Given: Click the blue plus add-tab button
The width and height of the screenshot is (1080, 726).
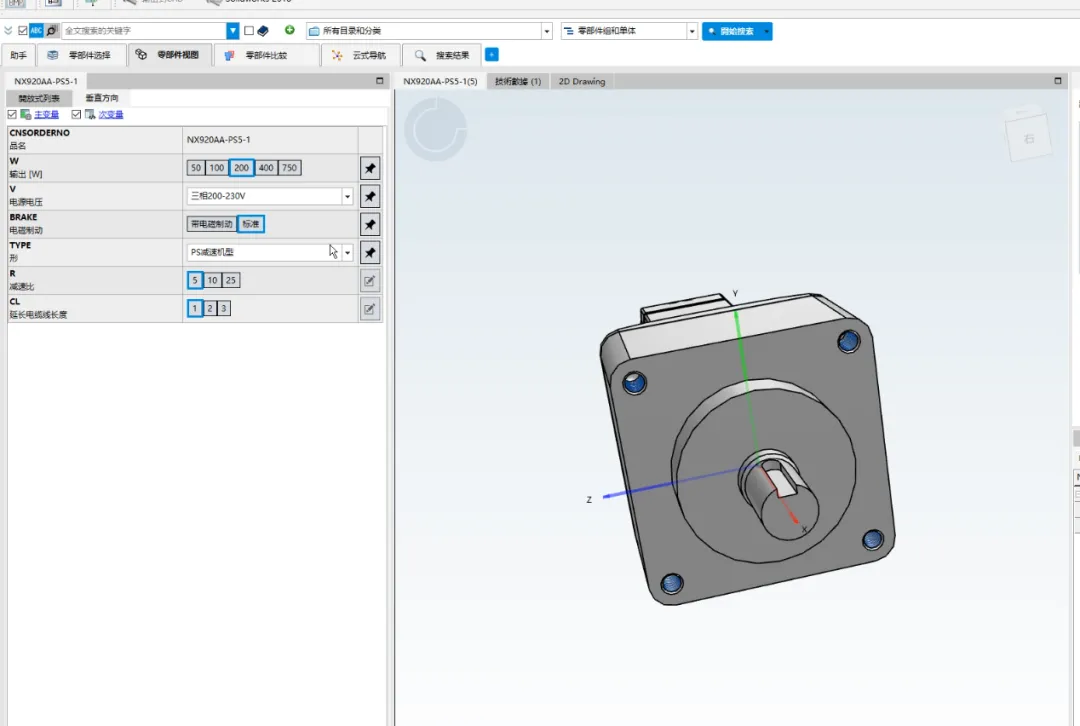Looking at the screenshot, I should click(492, 54).
